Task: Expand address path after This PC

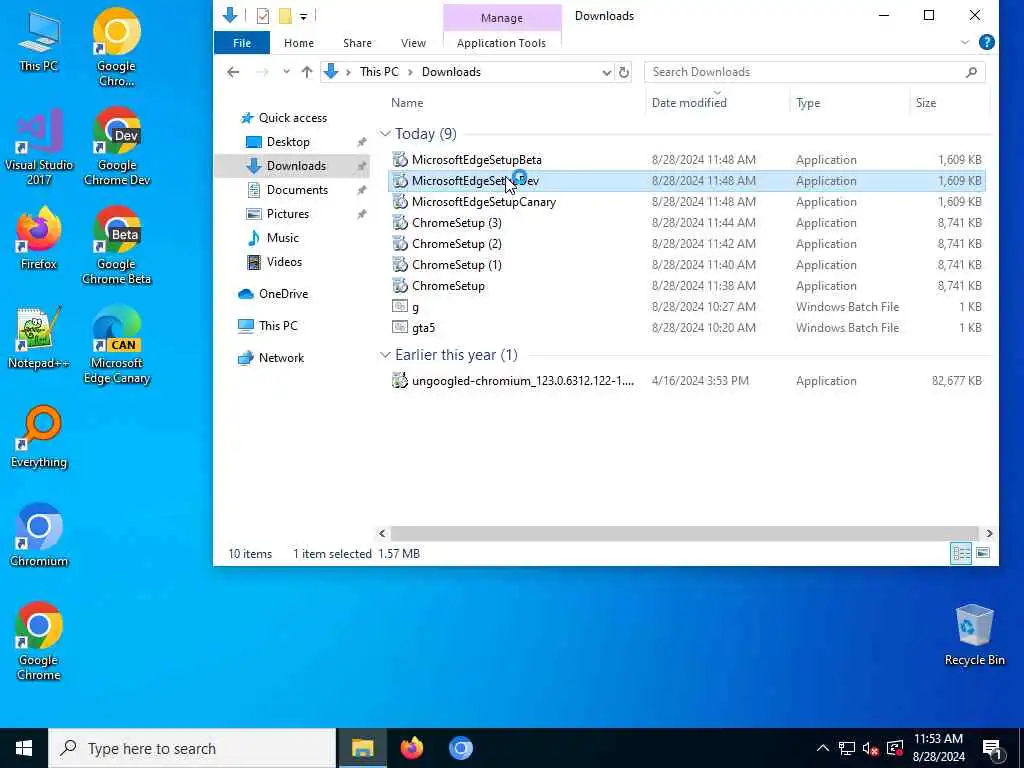Action: click(x=410, y=72)
